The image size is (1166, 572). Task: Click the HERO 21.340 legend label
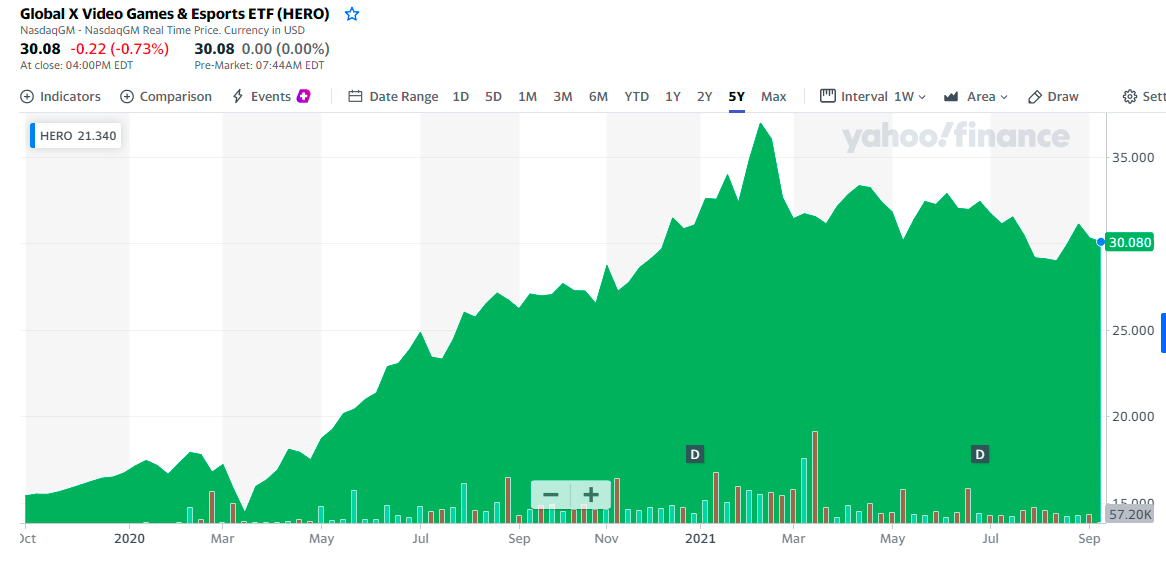pyautogui.click(x=76, y=136)
